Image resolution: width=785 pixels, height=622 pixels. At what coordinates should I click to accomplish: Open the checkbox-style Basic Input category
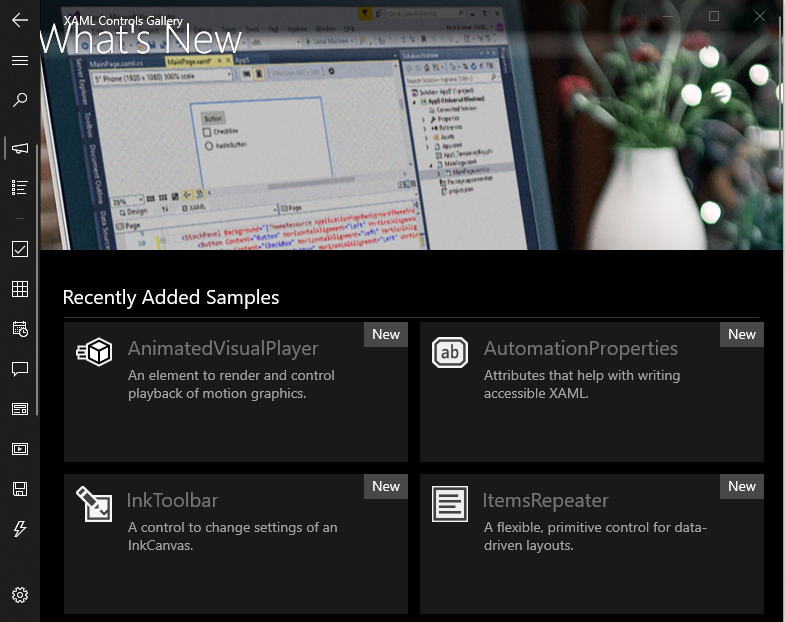pyautogui.click(x=20, y=249)
